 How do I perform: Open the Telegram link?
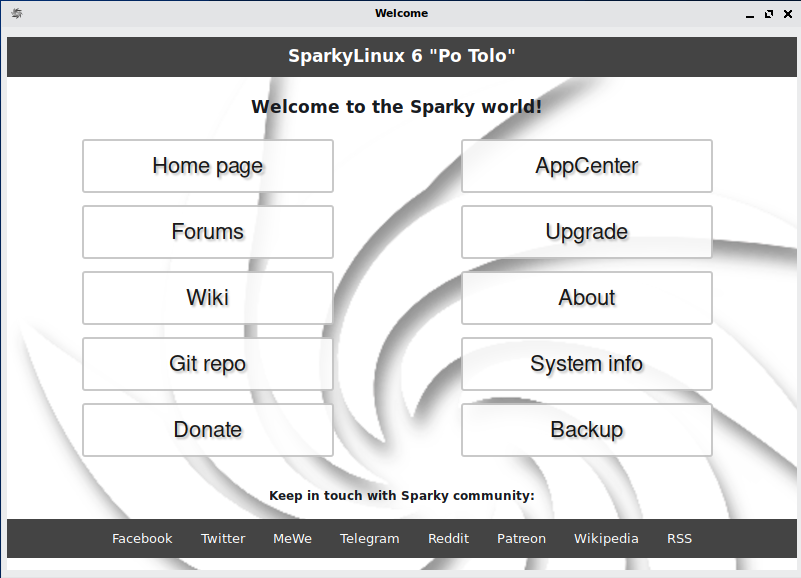click(369, 538)
